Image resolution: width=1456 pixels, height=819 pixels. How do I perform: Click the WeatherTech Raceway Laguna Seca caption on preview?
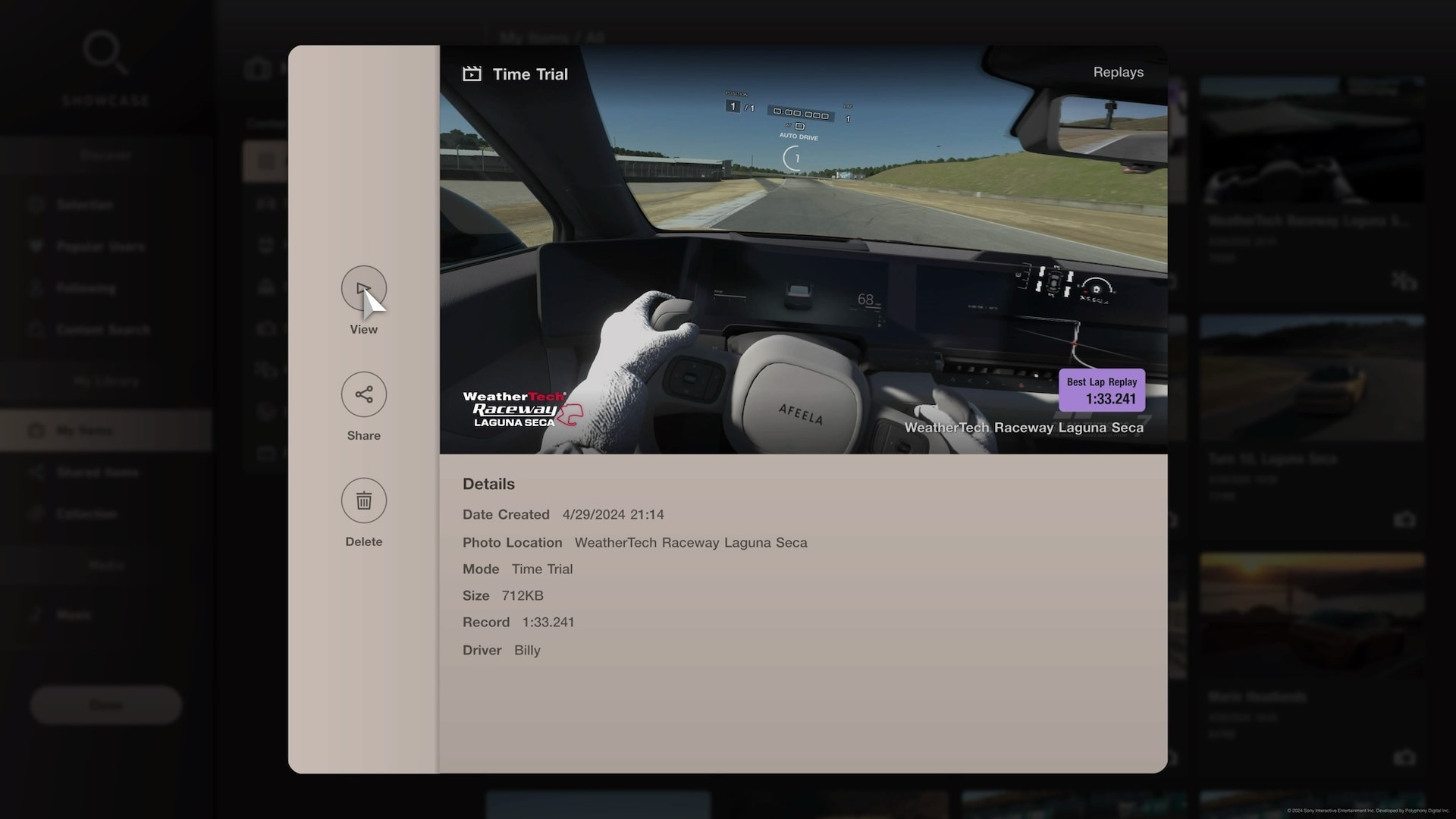click(1024, 428)
